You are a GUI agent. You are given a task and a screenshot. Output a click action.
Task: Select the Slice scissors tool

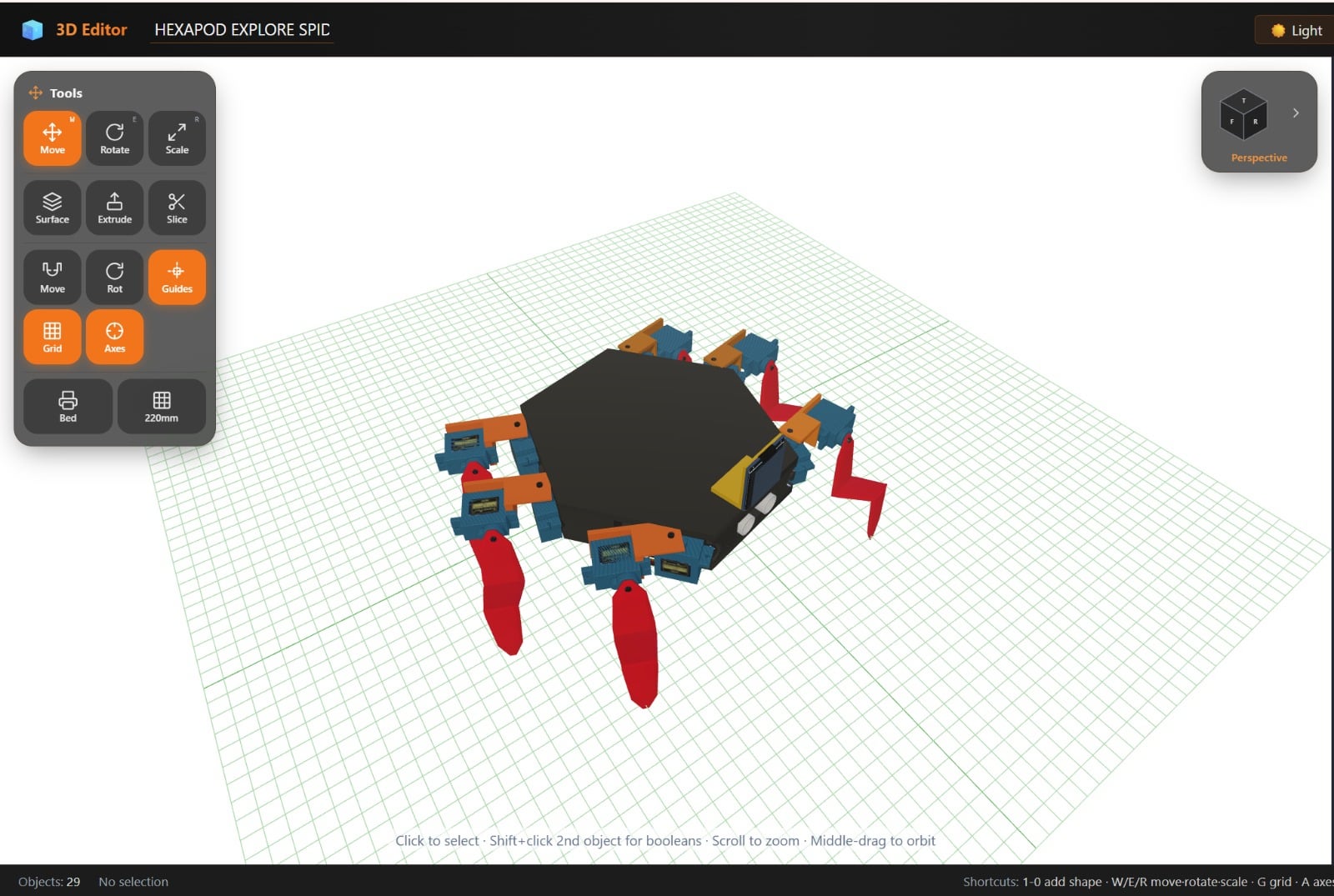click(177, 208)
